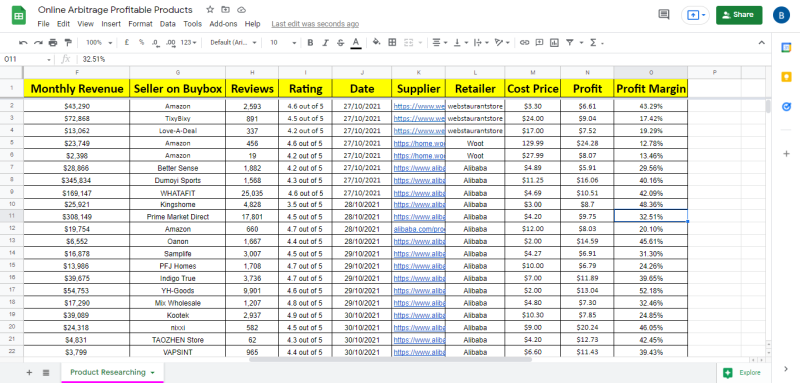Screen dimensions: 800x383
Task: Open the Add-ons menu
Action: (223, 24)
